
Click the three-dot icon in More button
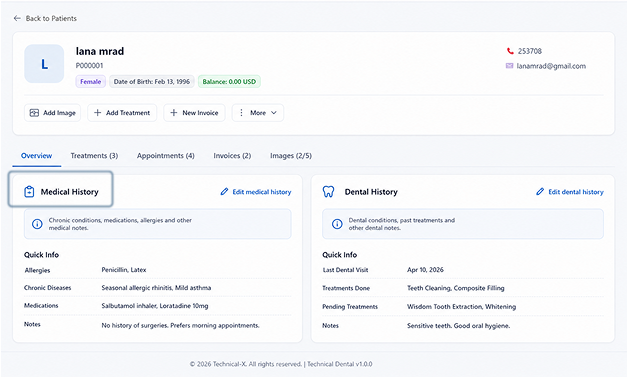(241, 113)
